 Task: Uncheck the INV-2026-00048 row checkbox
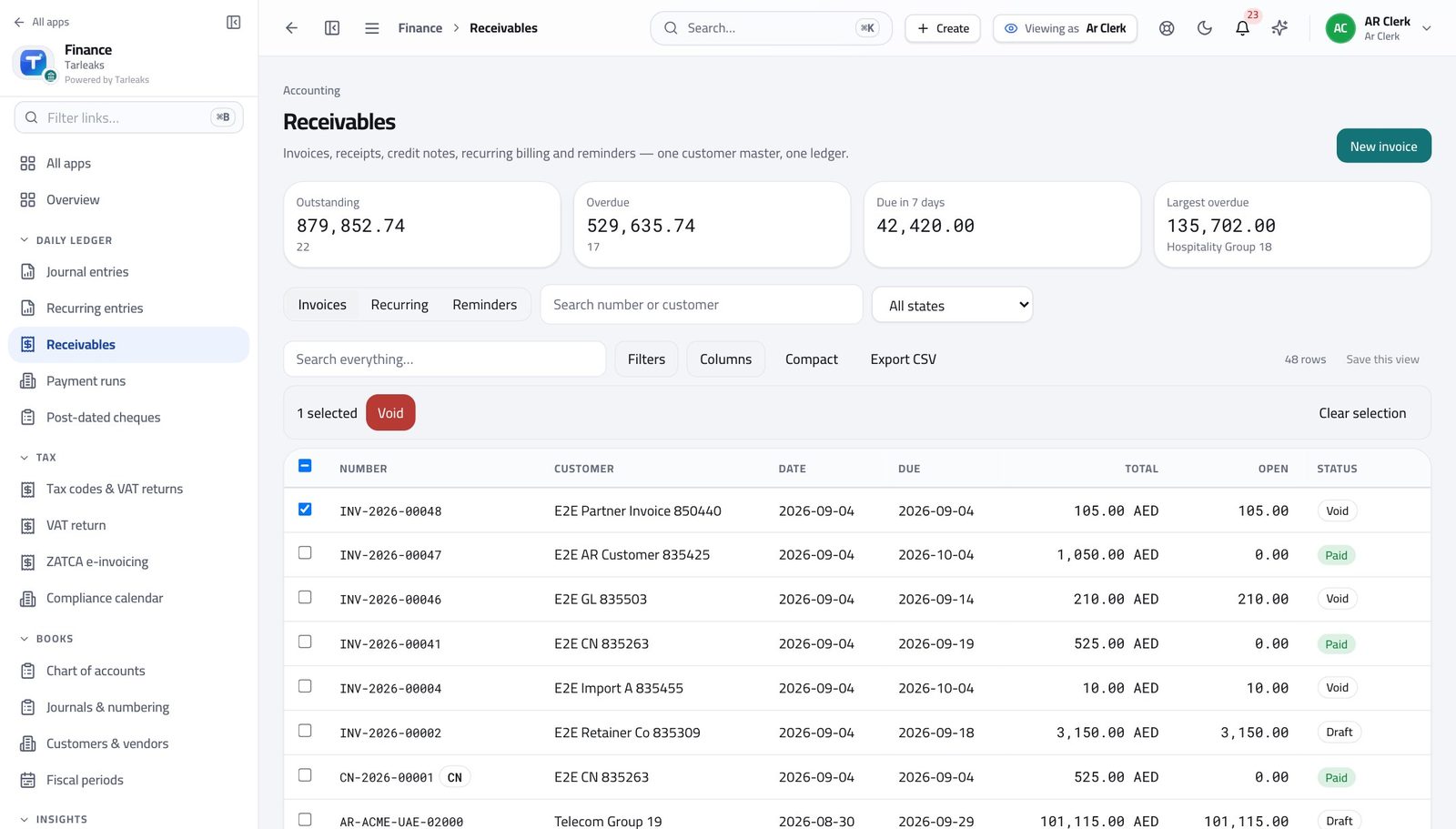[305, 510]
